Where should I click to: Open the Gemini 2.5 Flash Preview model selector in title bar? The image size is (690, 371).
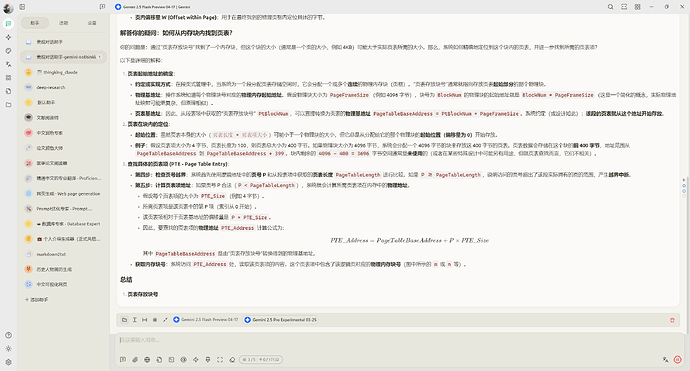tap(152, 7)
